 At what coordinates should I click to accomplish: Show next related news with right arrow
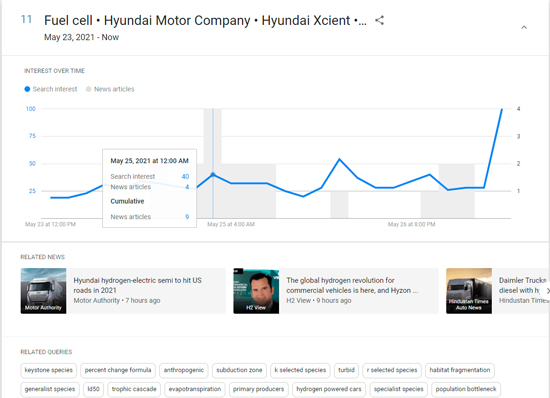546,291
